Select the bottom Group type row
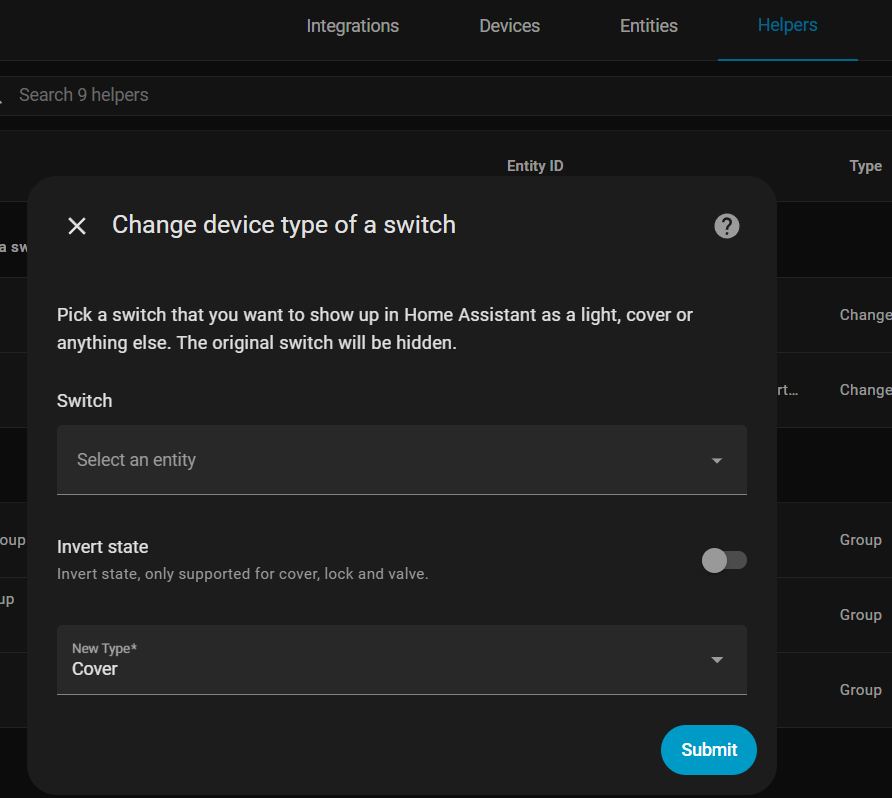Image resolution: width=892 pixels, height=798 pixels. [860, 690]
